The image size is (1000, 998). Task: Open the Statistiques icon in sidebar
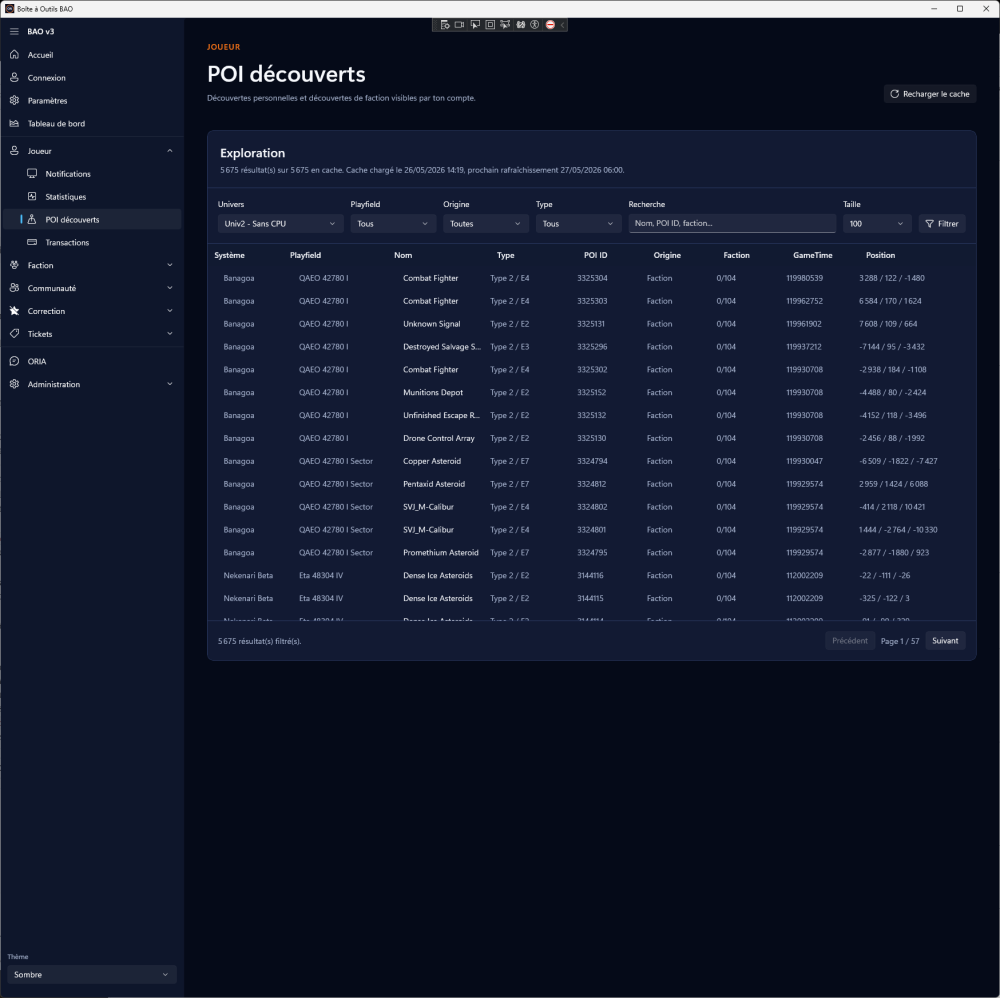[32, 196]
